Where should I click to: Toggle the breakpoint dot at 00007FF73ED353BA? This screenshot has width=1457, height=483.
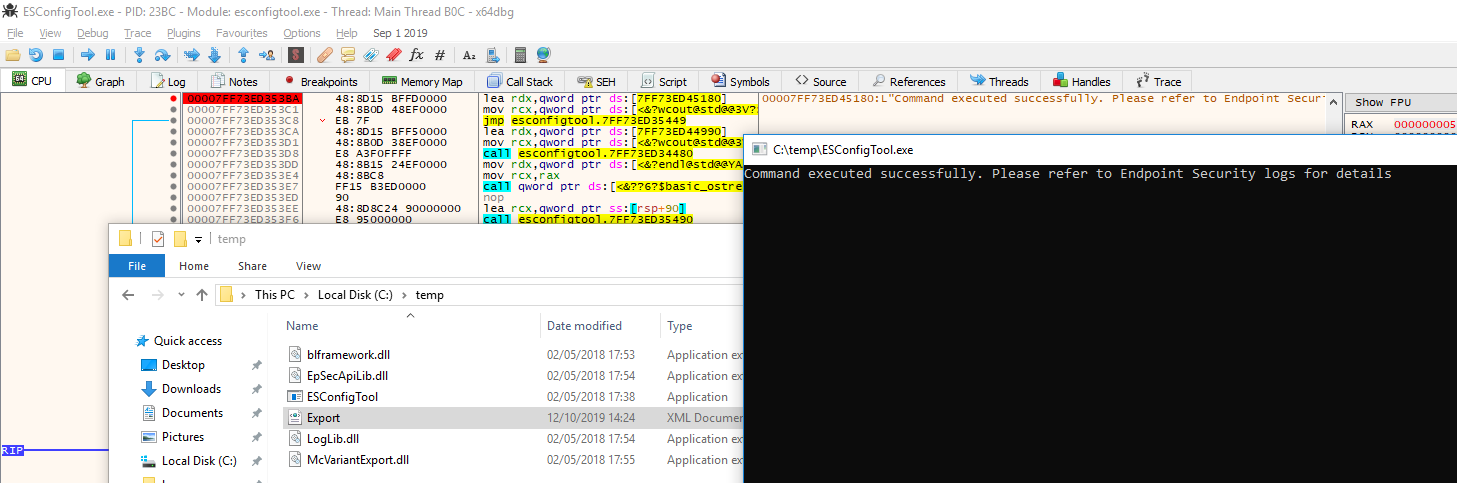pos(173,99)
